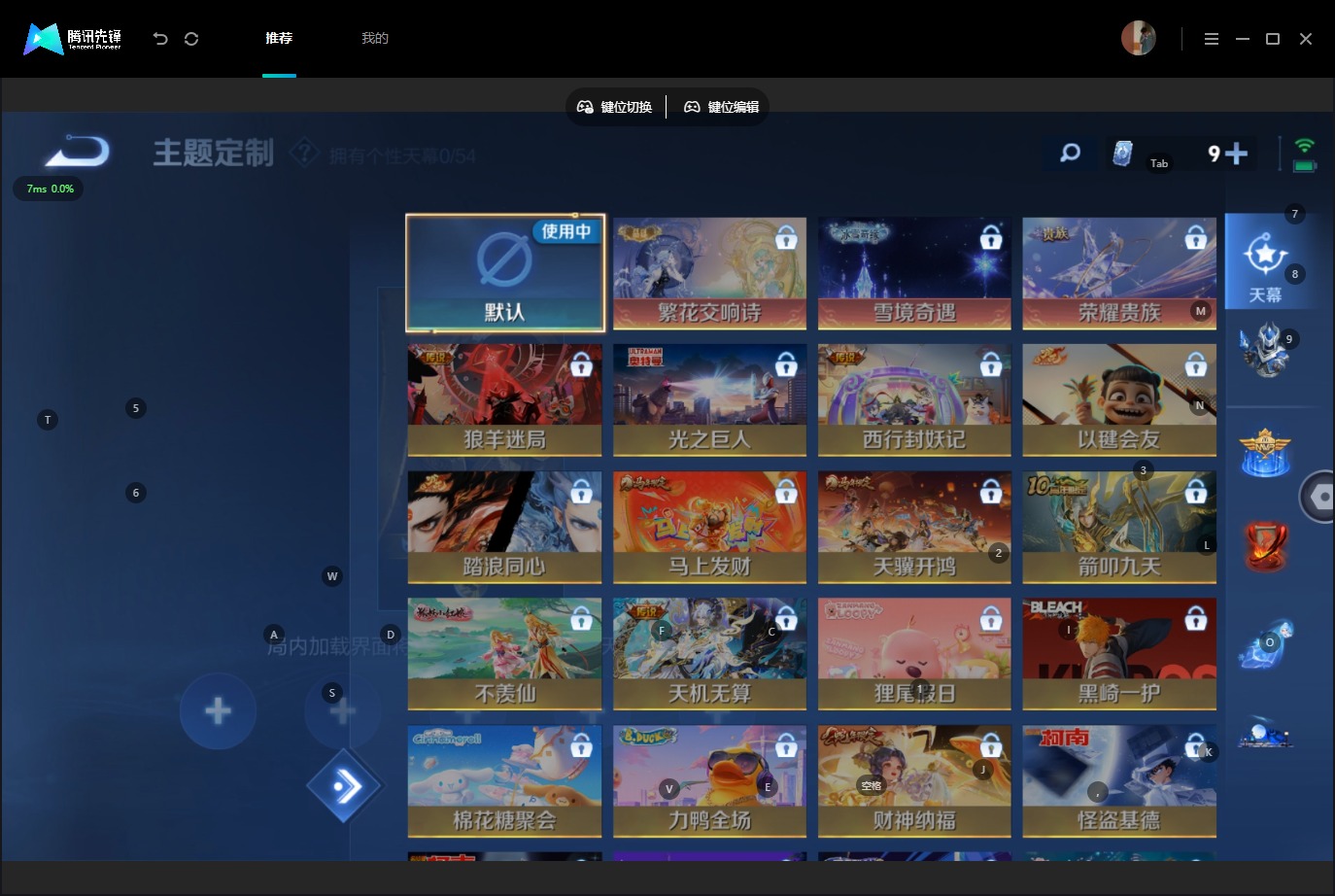
Task: Open the armored hero sidebar icon
Action: pos(1265,350)
